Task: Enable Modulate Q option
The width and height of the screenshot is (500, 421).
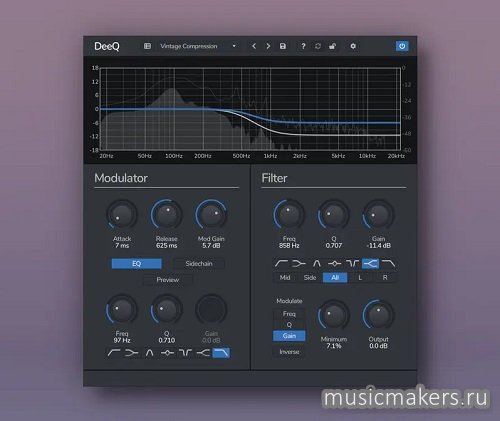Action: tap(289, 324)
